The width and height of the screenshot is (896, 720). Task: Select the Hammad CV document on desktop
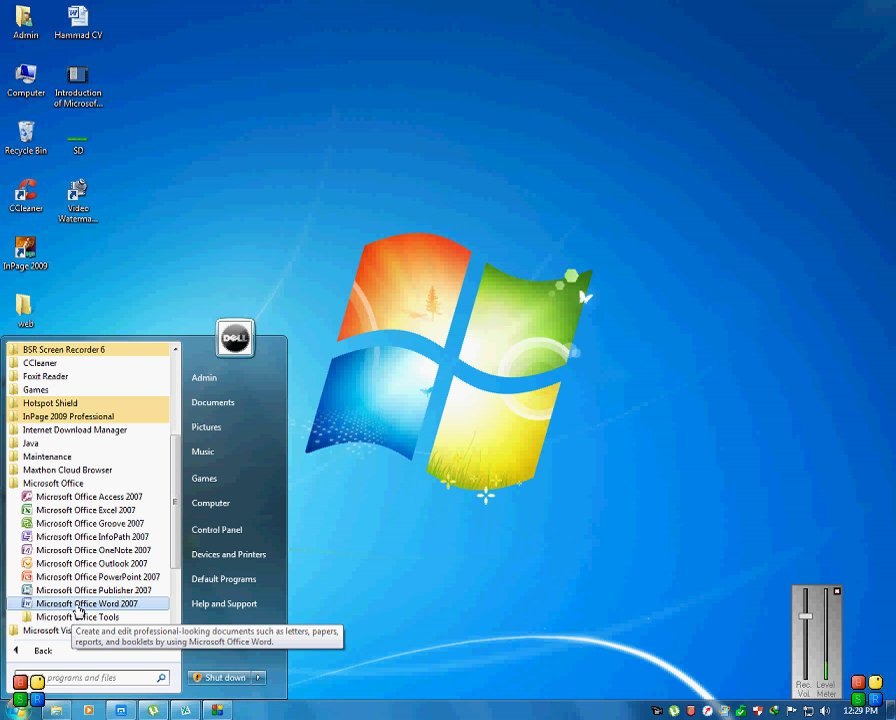pyautogui.click(x=78, y=22)
